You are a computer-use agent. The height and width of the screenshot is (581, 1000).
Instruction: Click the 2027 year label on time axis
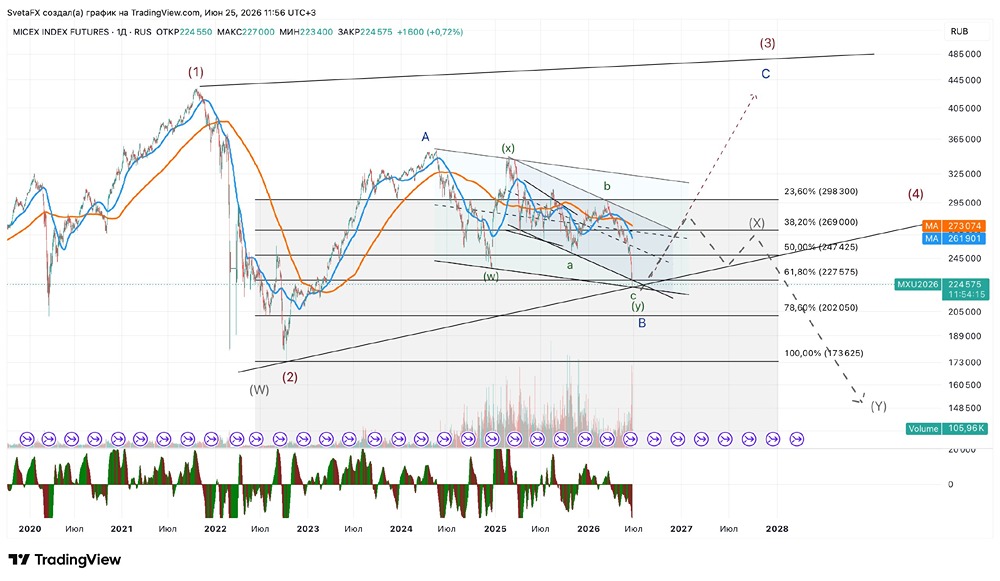[x=681, y=529]
